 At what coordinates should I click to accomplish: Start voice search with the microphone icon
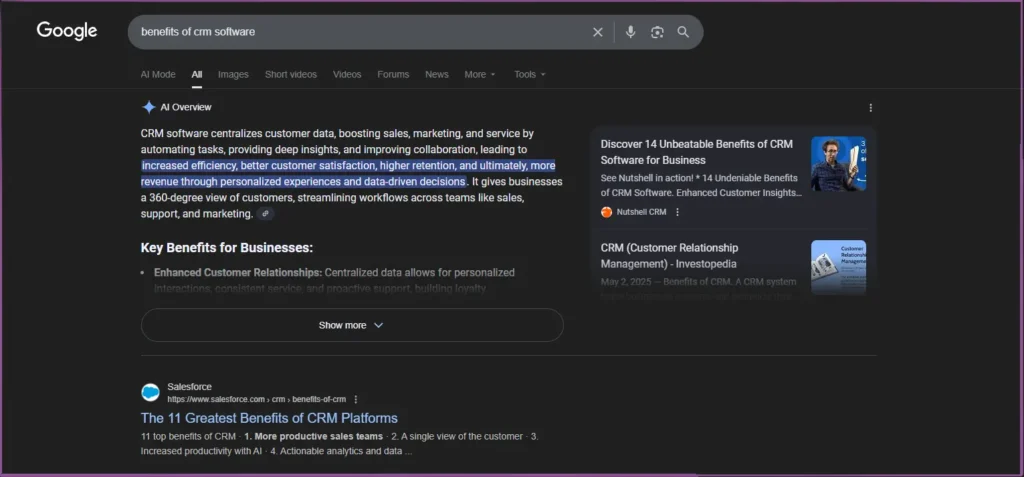(630, 32)
